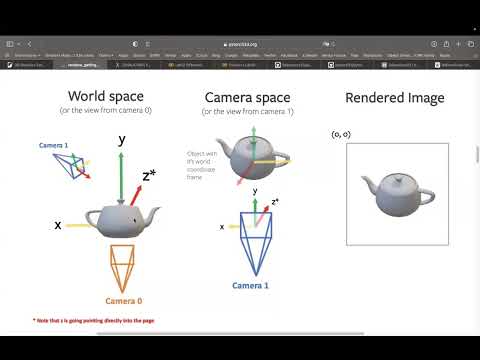Click the address bar URL field
This screenshot has height=360, width=480.
(x=241, y=44)
